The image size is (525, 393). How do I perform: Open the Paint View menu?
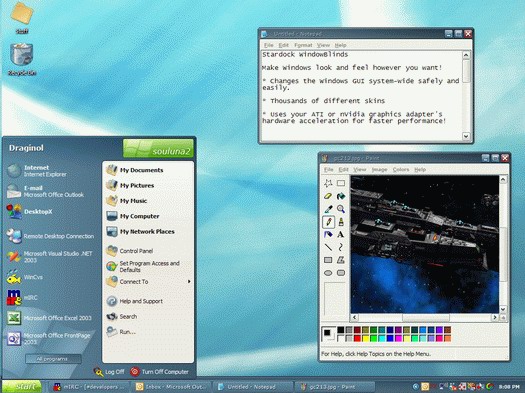tap(360, 169)
